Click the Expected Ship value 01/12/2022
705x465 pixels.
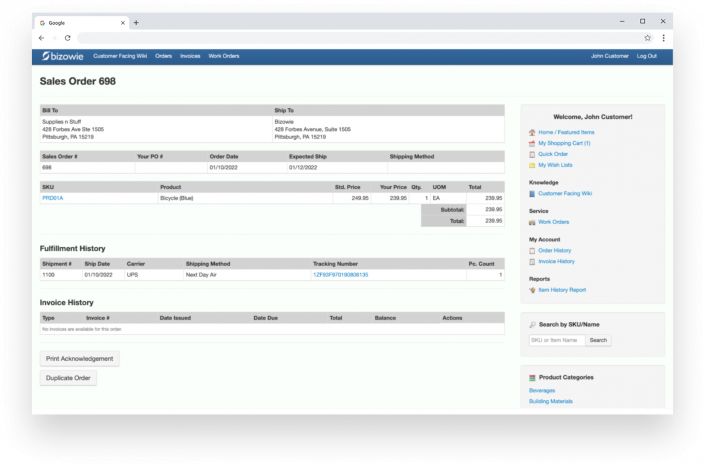click(303, 167)
